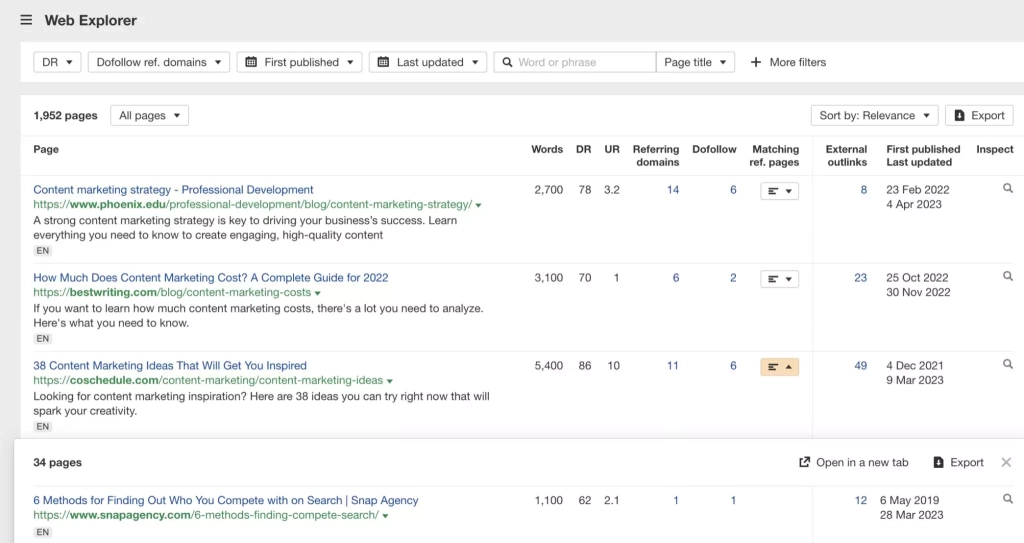
Task: Open URL dropdown arrow next to bestwriting.com link
Action: click(x=317, y=293)
